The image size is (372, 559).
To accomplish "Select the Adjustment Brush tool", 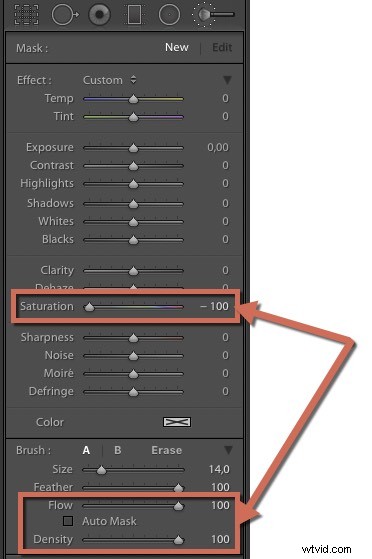I will (x=213, y=14).
